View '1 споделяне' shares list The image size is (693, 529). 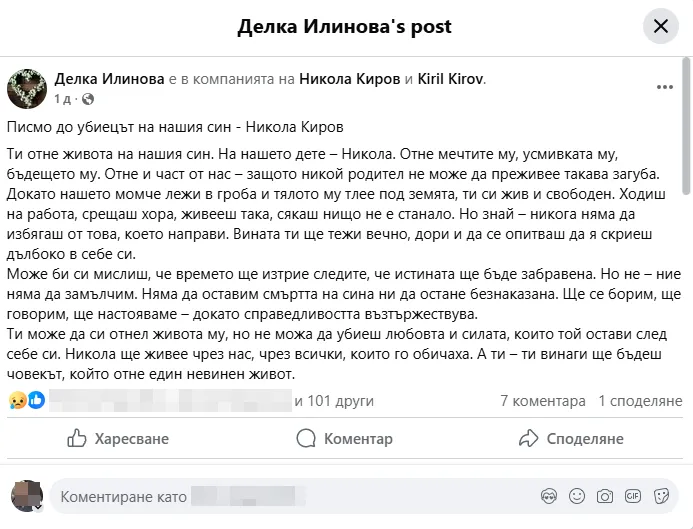tap(640, 401)
